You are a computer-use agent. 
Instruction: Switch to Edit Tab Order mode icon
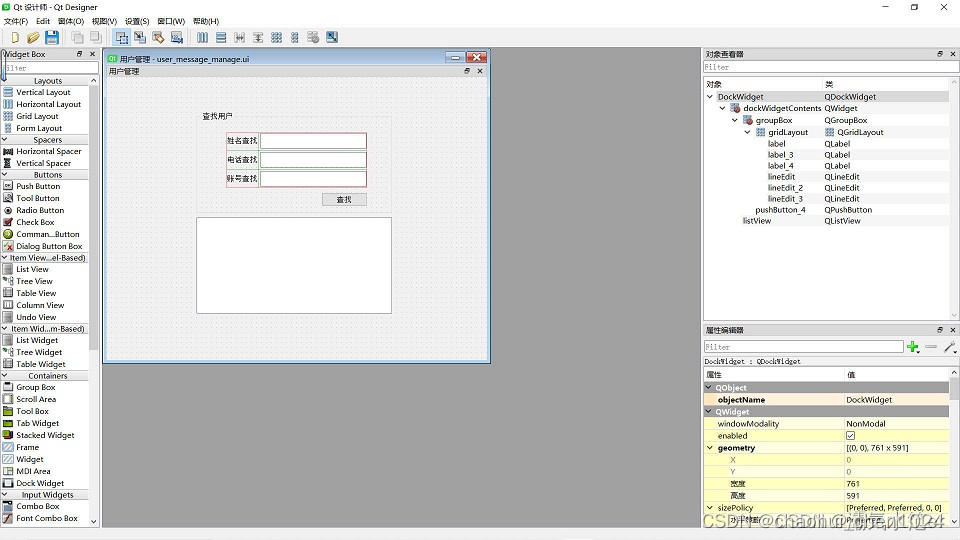pos(177,37)
